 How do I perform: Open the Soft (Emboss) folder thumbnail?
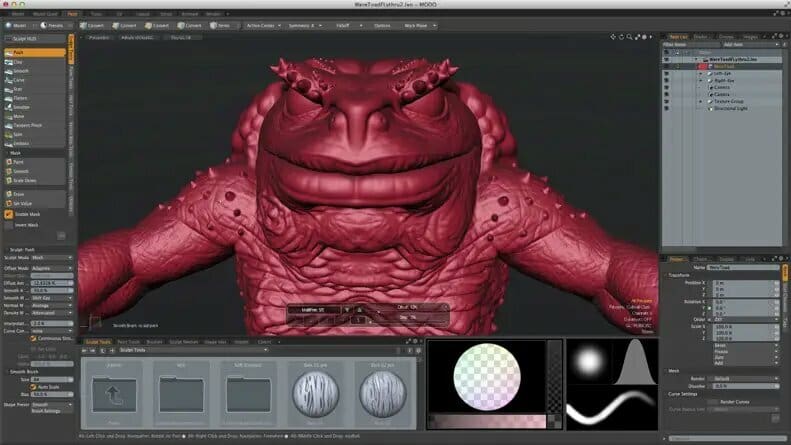248,393
